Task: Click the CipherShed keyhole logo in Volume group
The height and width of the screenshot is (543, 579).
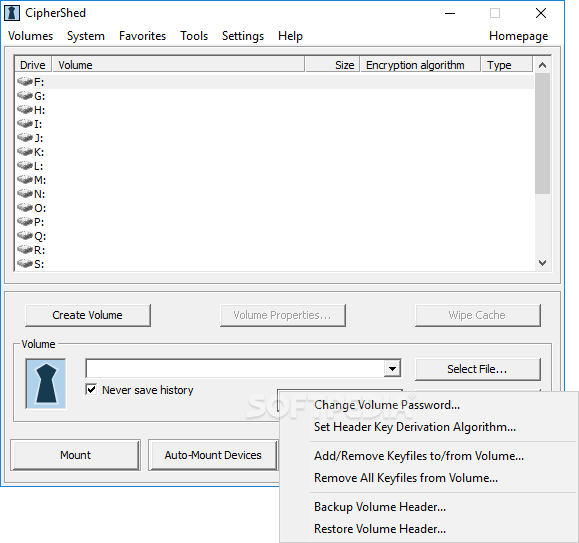Action: tap(46, 384)
